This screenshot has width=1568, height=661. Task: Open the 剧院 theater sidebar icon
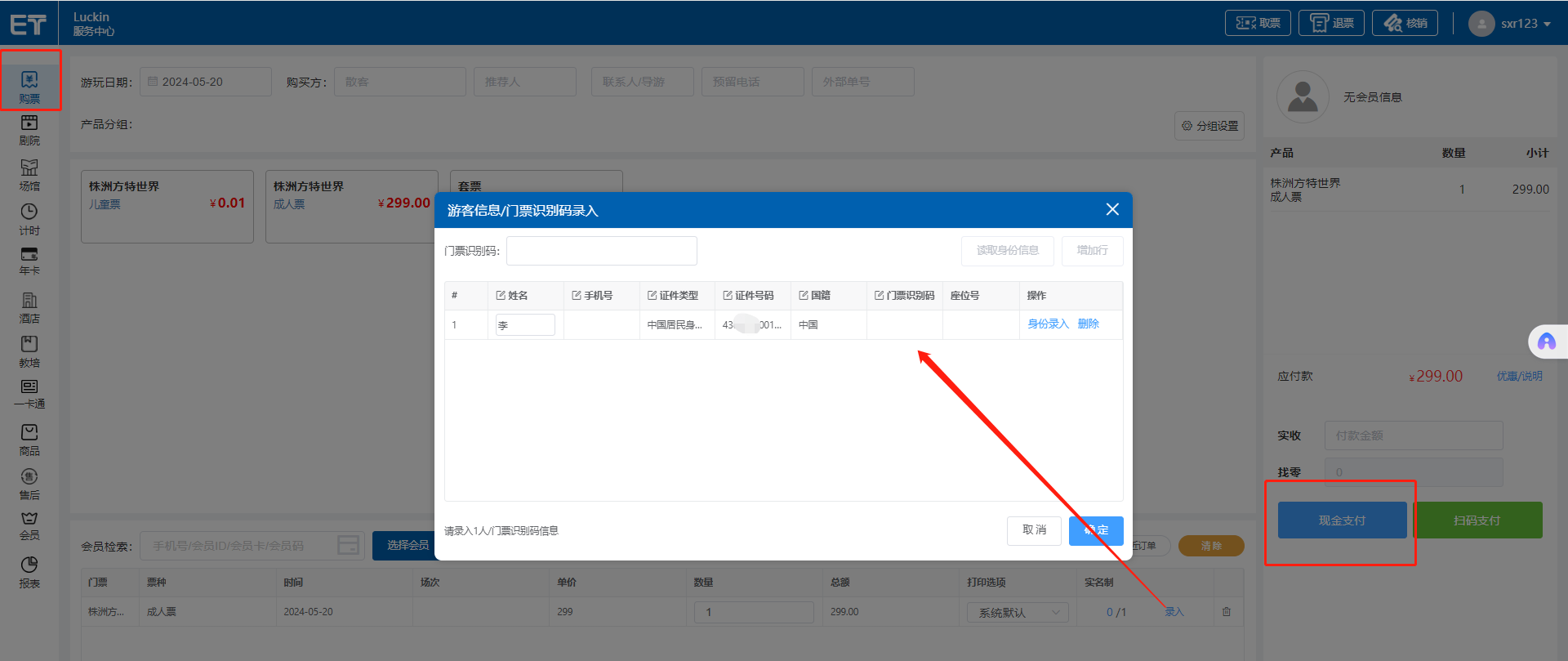click(x=29, y=129)
